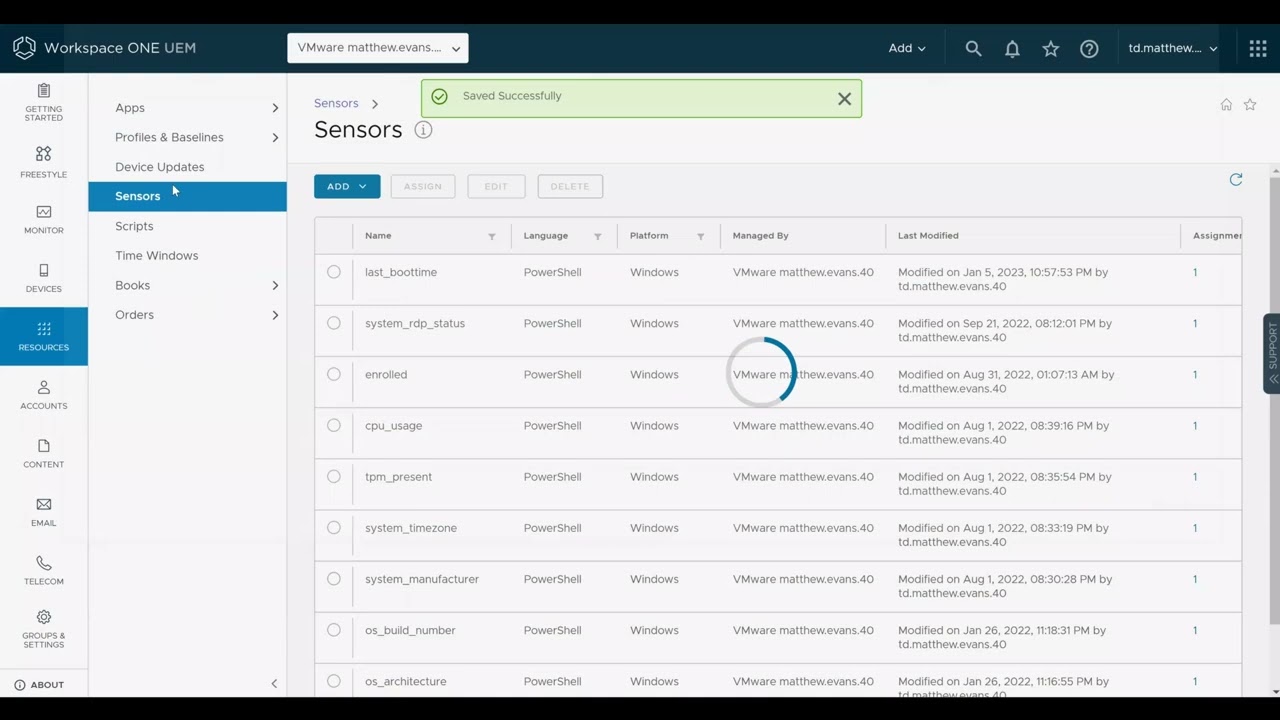Image resolution: width=1280 pixels, height=720 pixels.
Task: Click the info icon beside Sensors title
Action: tap(423, 130)
